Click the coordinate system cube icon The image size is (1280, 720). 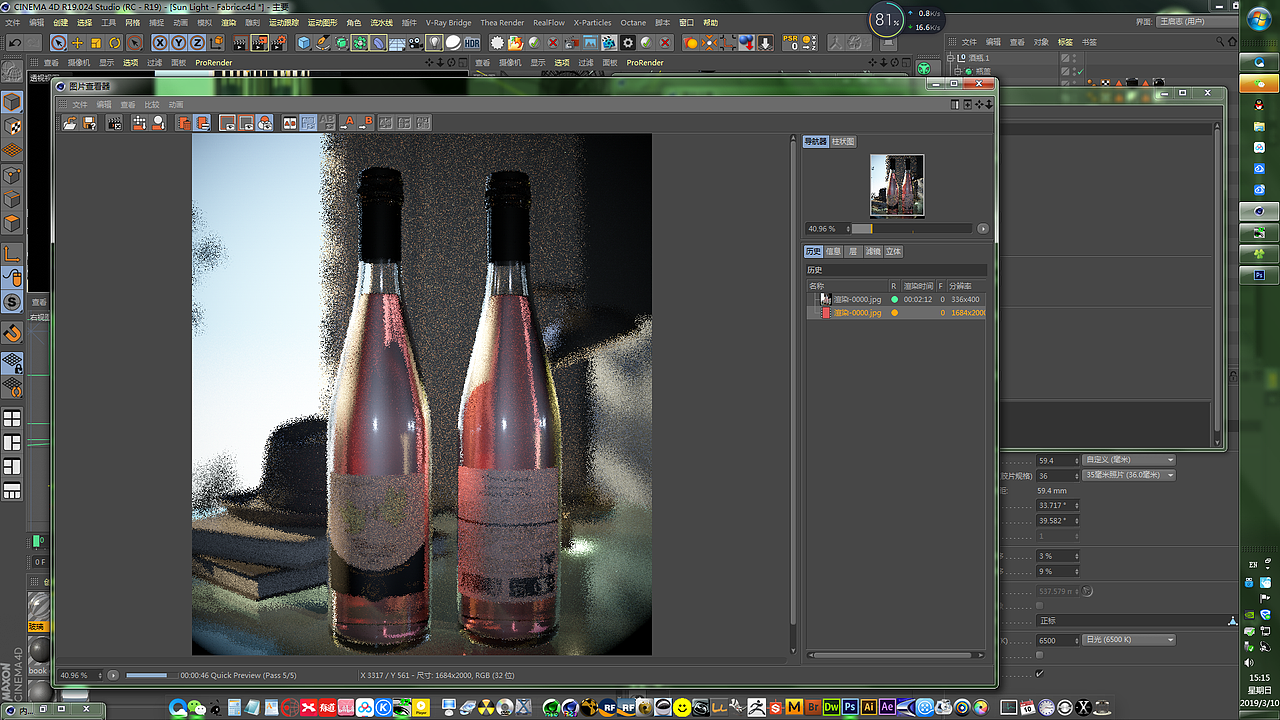pos(217,42)
